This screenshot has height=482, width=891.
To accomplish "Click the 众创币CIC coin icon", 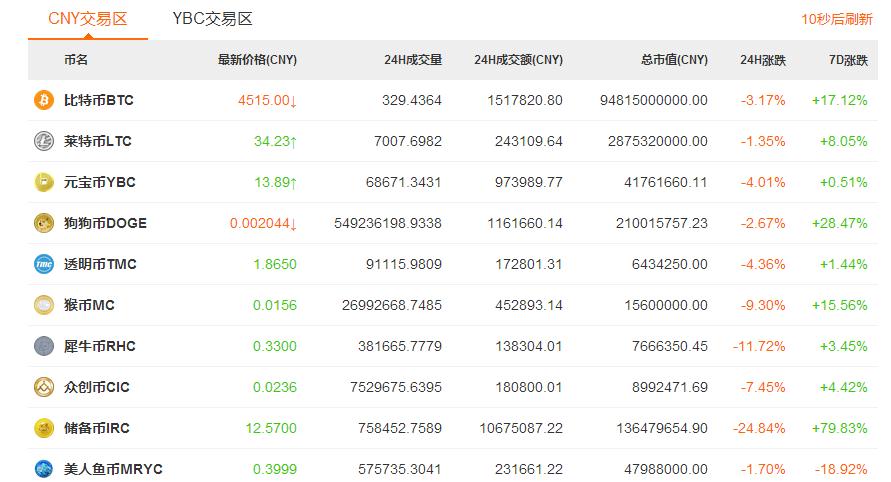I will [x=44, y=387].
